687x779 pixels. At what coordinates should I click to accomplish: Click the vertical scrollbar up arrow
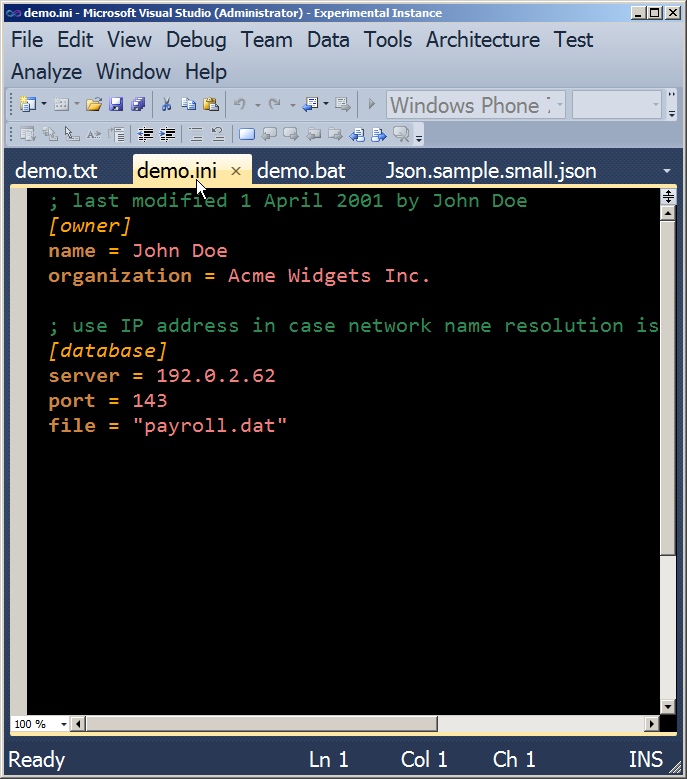tap(668, 214)
